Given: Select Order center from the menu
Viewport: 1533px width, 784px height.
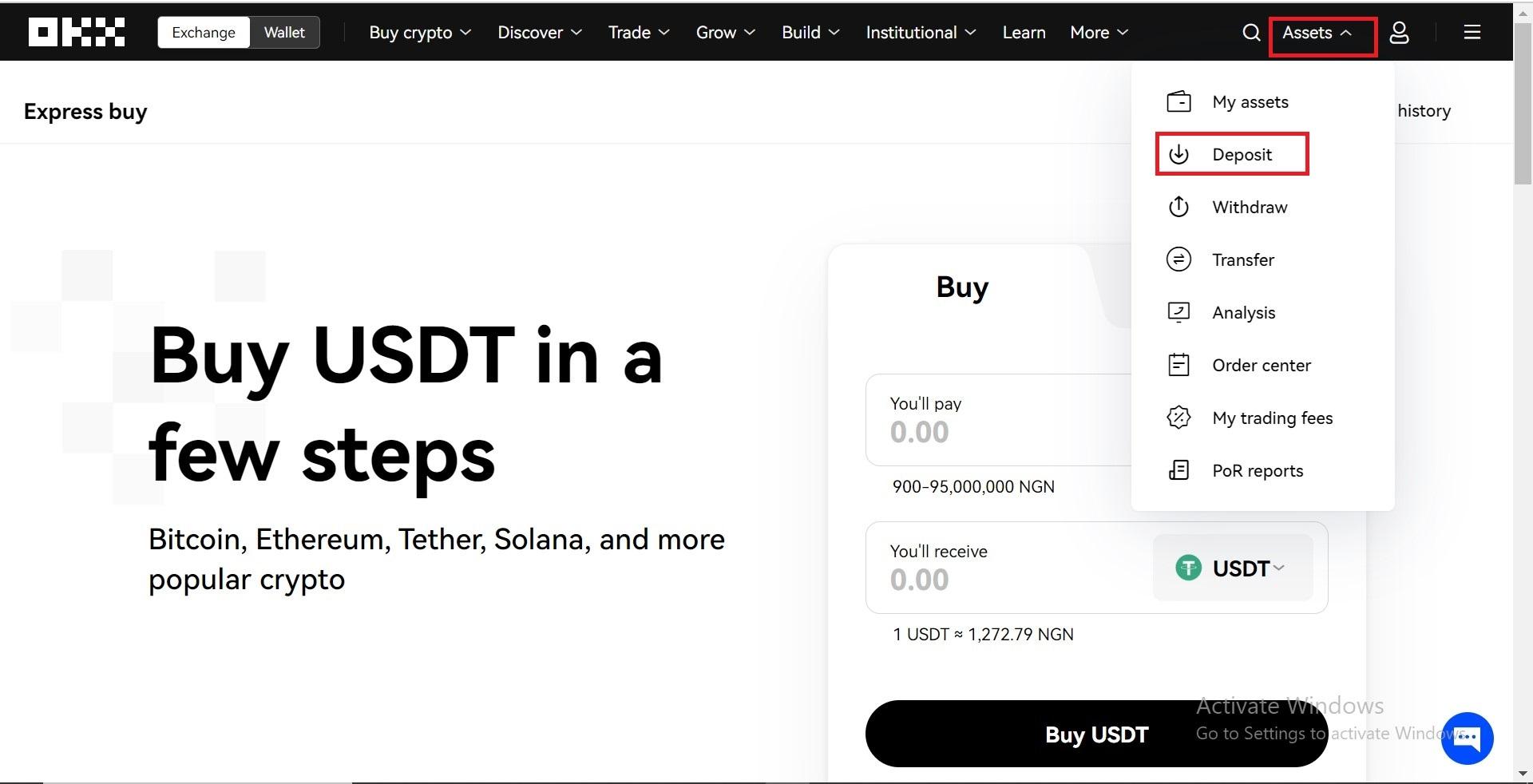Looking at the screenshot, I should point(1262,365).
